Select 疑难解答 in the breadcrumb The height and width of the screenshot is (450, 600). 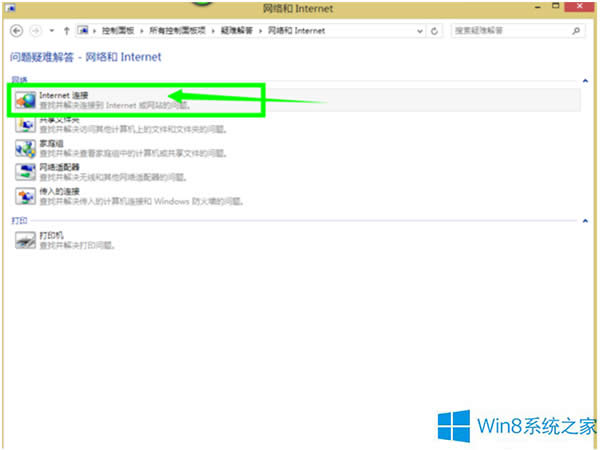[237, 31]
